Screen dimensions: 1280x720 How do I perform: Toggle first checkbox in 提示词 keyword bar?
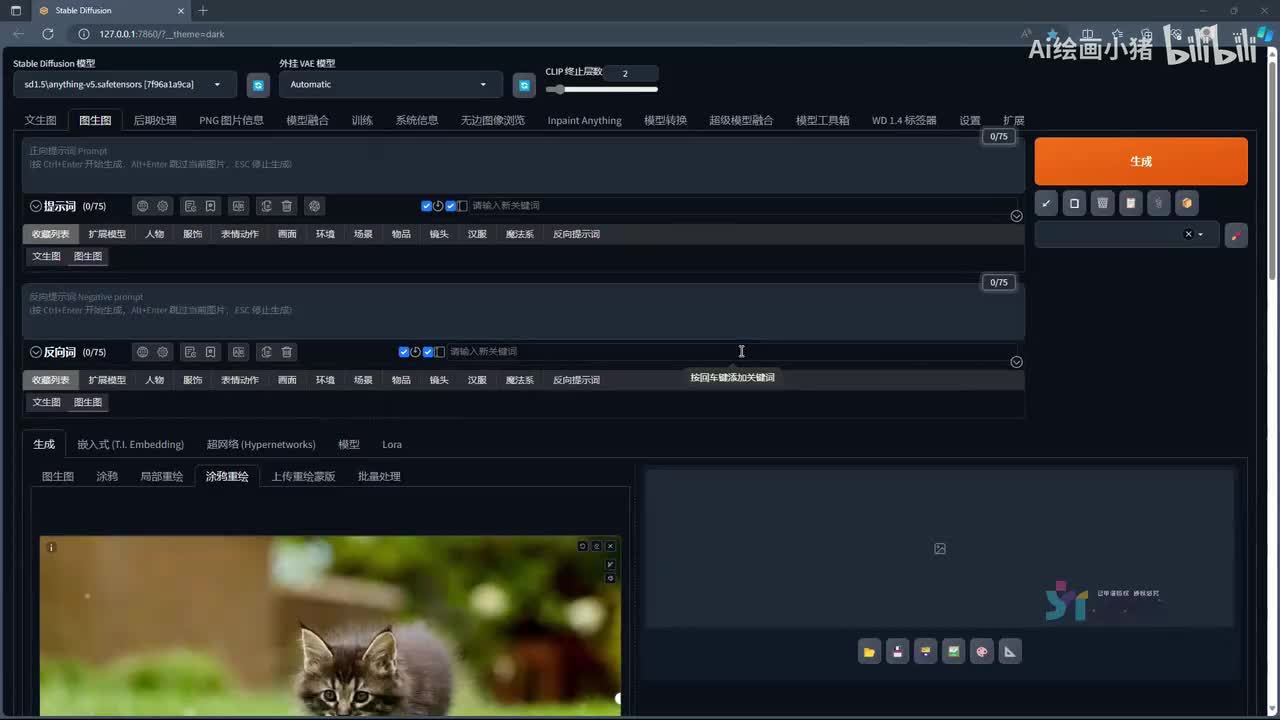[x=427, y=206]
